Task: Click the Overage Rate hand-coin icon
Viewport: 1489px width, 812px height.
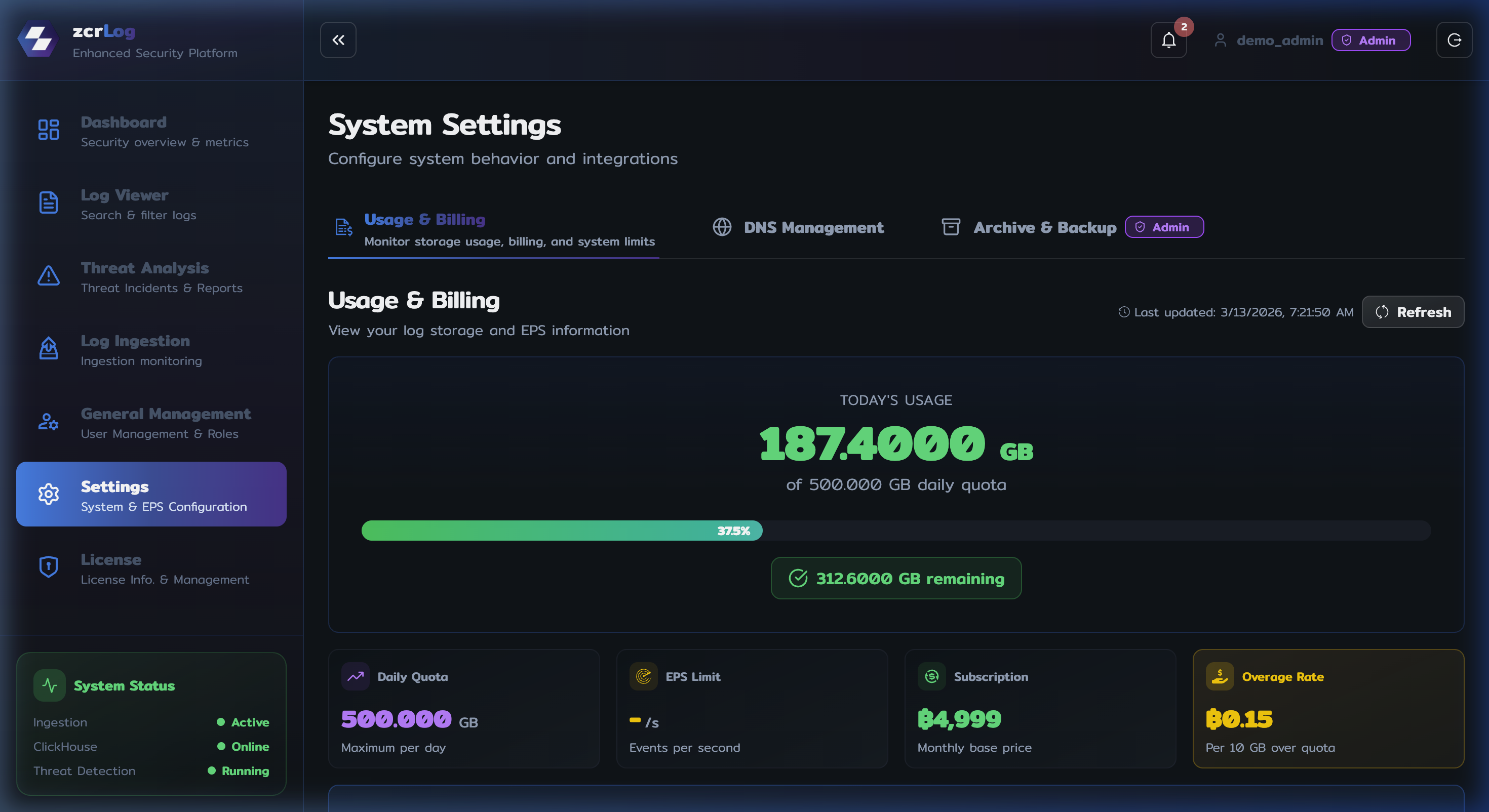Action: [1220, 676]
